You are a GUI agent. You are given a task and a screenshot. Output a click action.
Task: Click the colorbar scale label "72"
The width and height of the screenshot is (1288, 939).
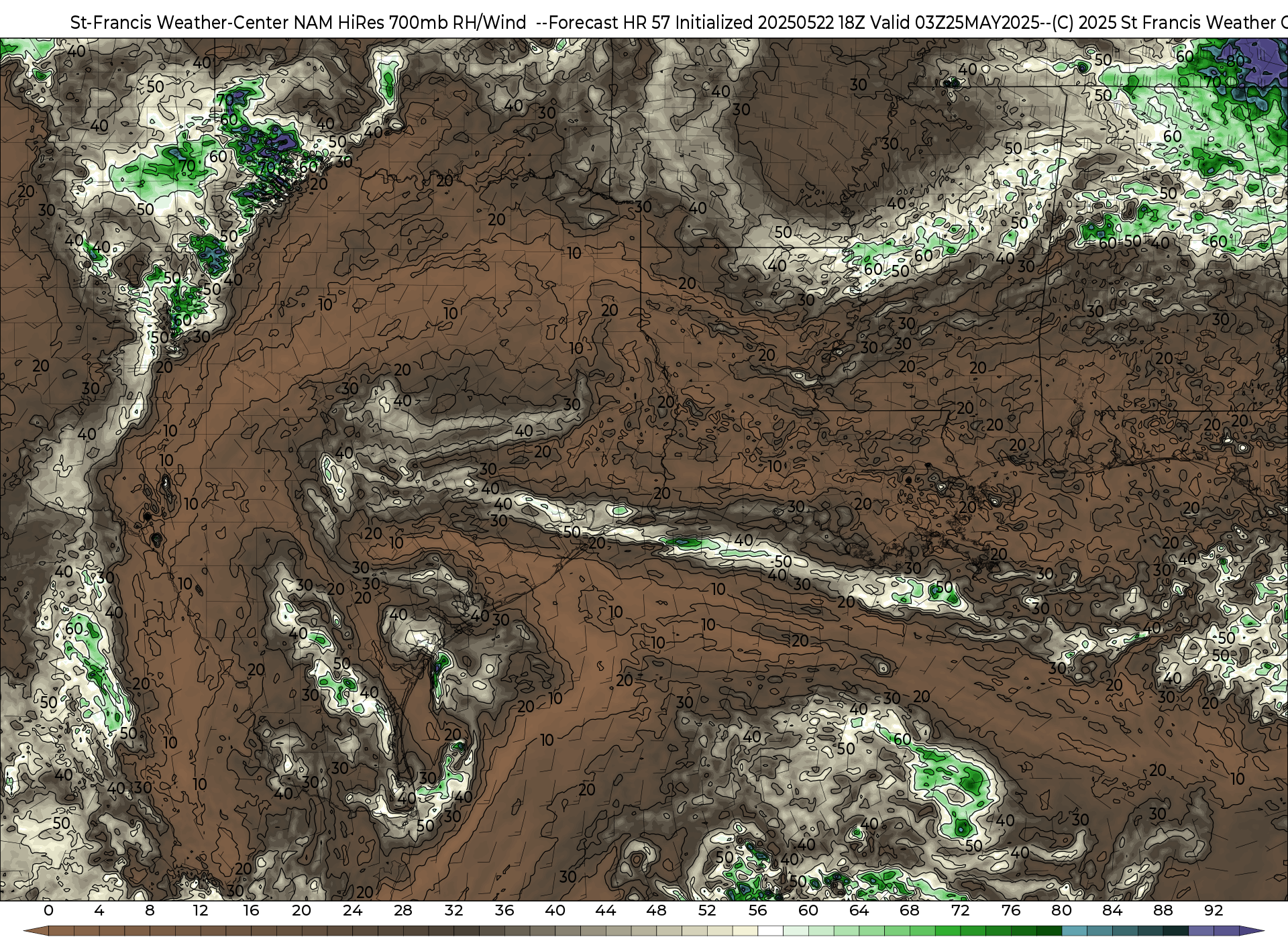pyautogui.click(x=961, y=910)
